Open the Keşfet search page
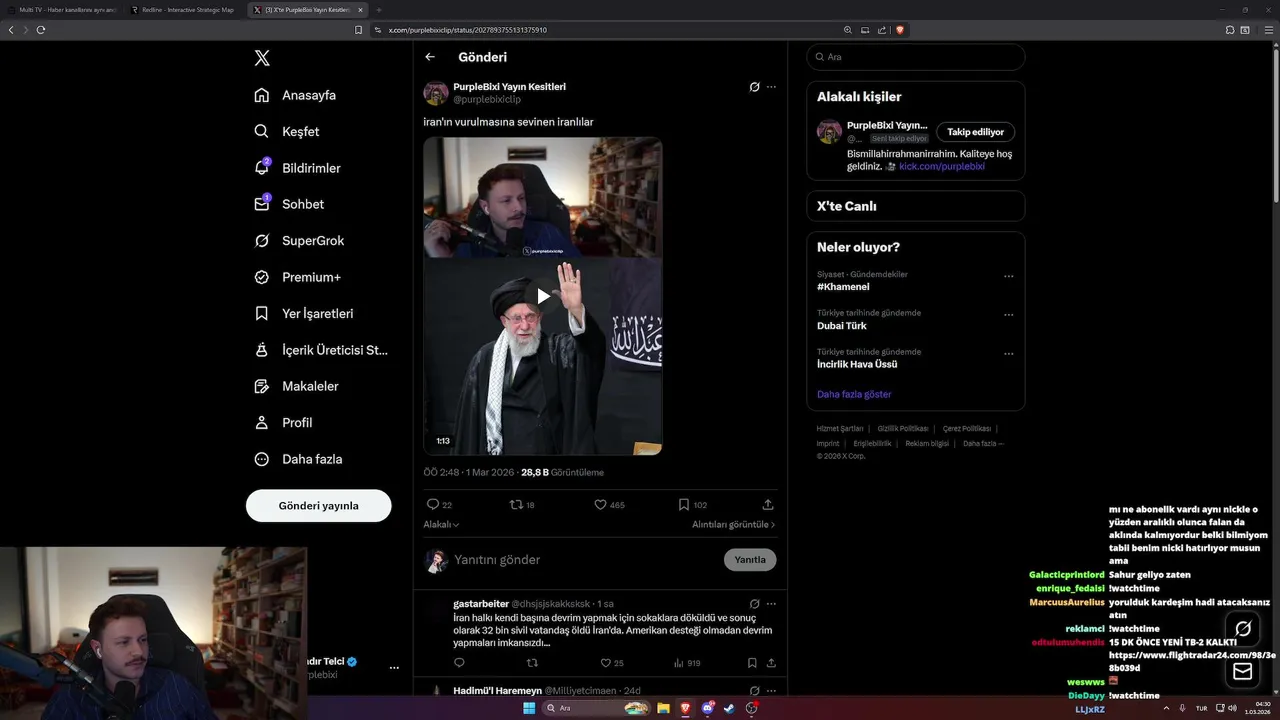The image size is (1280, 720). point(287,131)
